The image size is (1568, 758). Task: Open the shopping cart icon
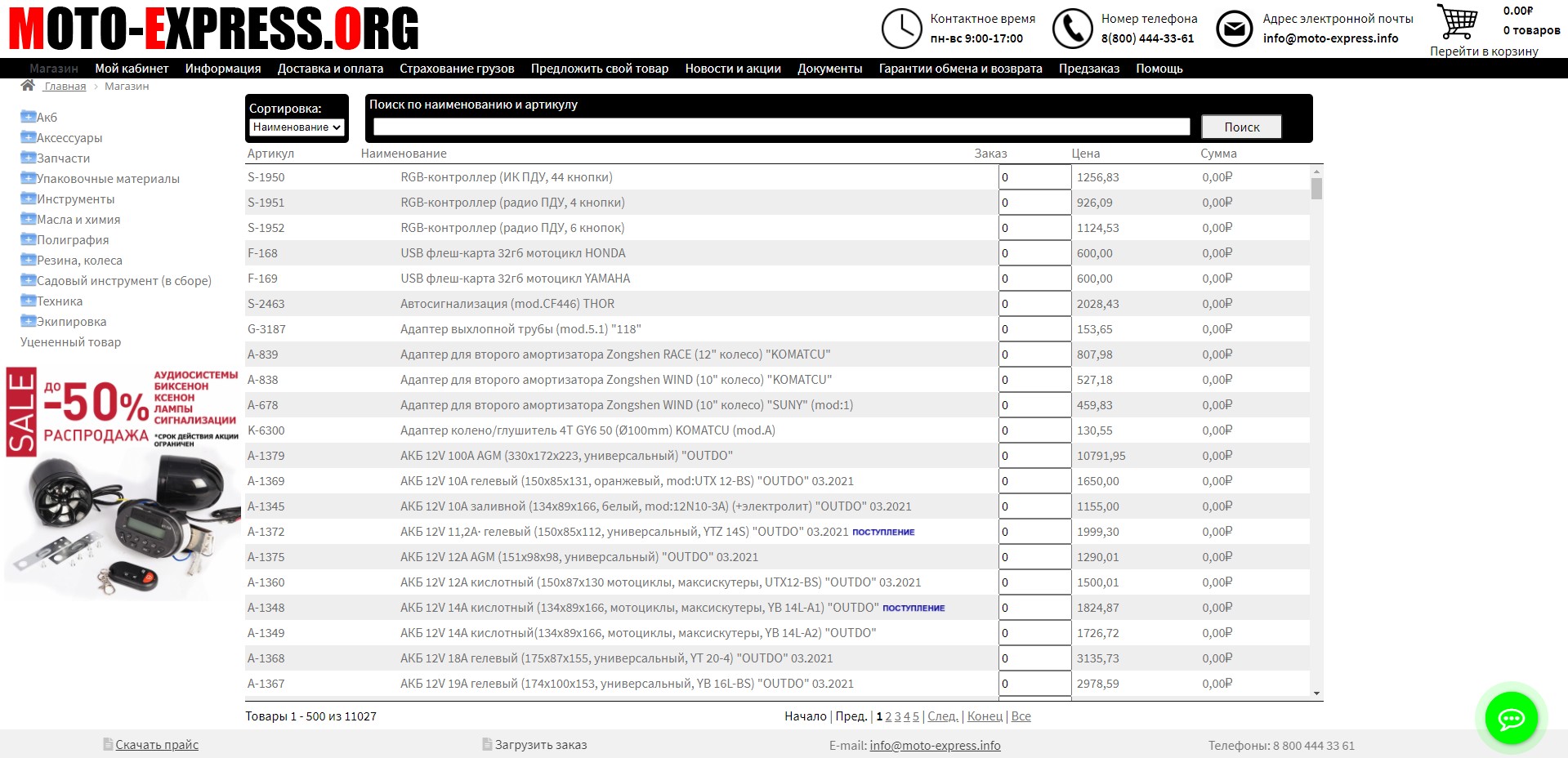pyautogui.click(x=1458, y=22)
